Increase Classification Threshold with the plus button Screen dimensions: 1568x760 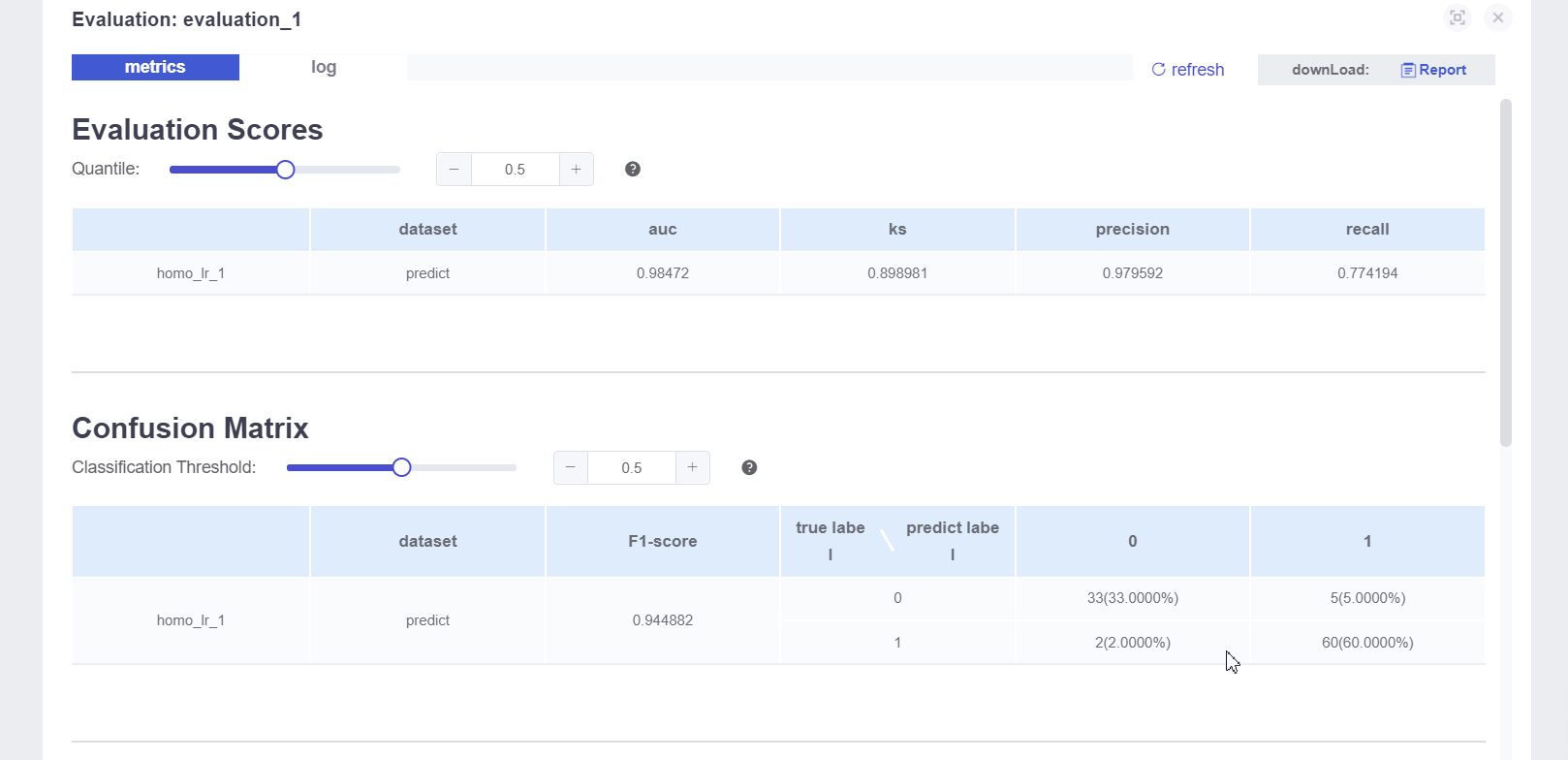(x=693, y=467)
